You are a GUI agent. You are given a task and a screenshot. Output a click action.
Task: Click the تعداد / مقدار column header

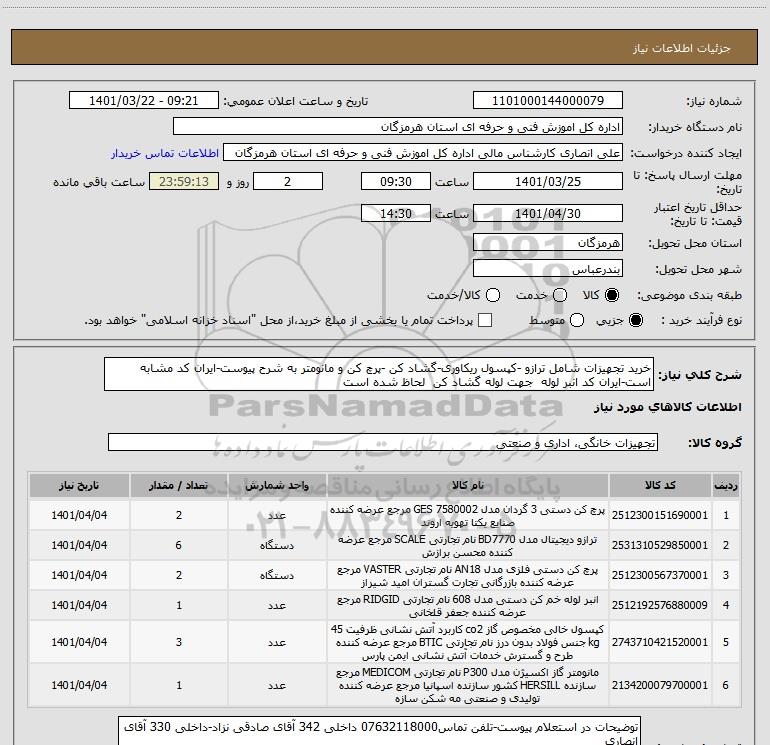point(179,485)
